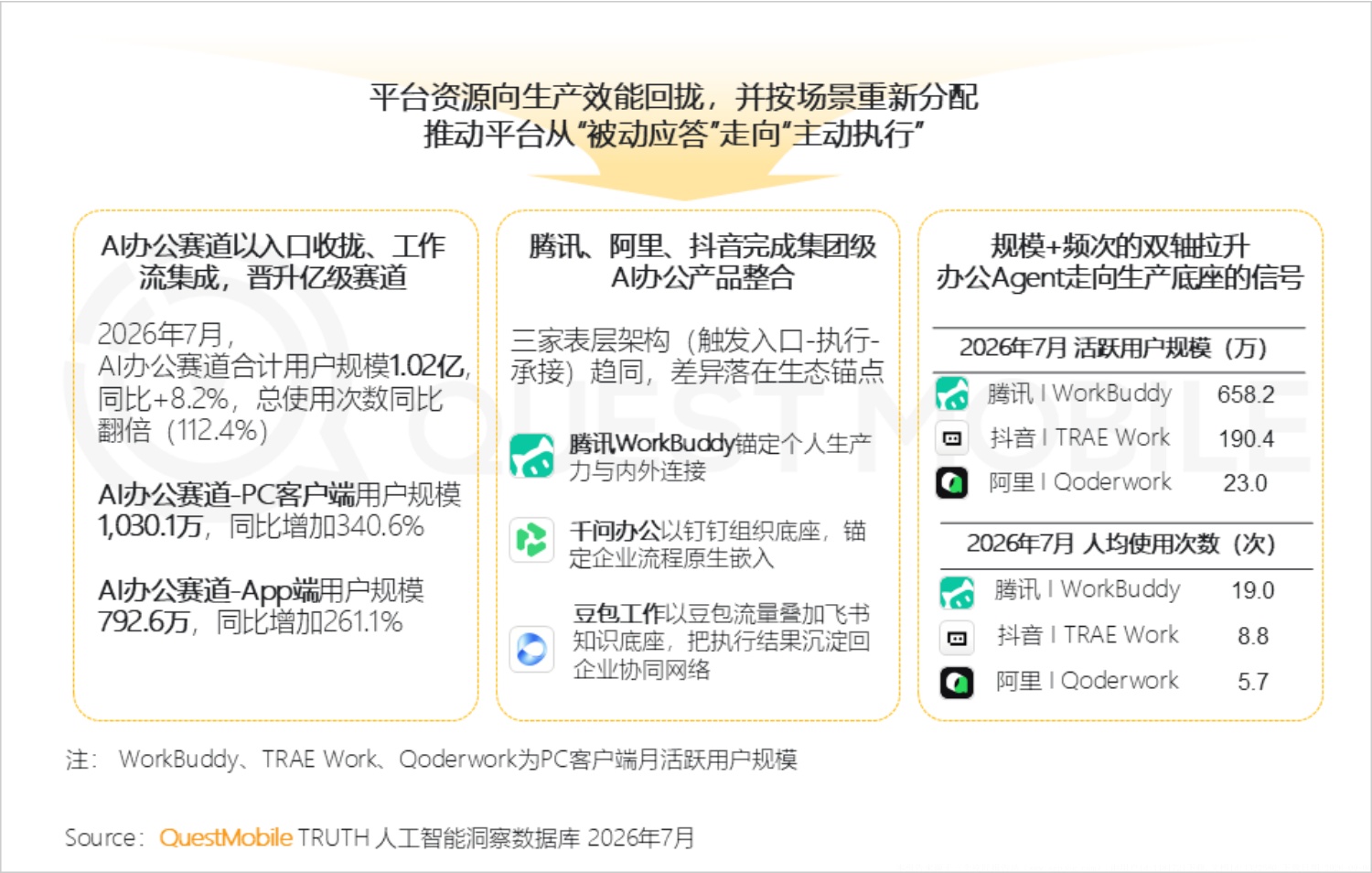This screenshot has height=873, width=1372.
Task: Click the title line 平台资源向生产效能回拢
Action: pos(674,97)
